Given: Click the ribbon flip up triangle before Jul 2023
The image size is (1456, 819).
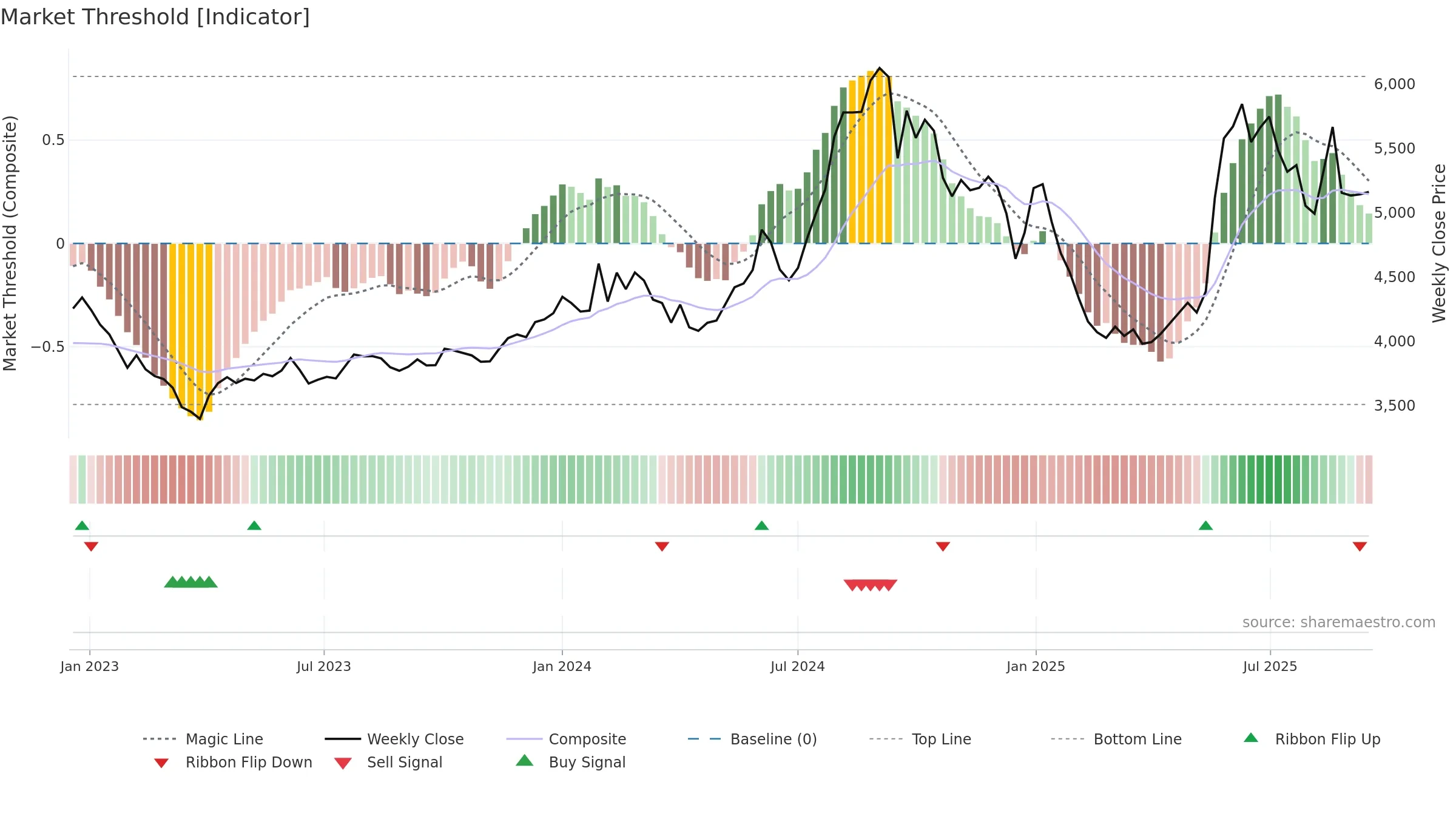Looking at the screenshot, I should point(254,525).
